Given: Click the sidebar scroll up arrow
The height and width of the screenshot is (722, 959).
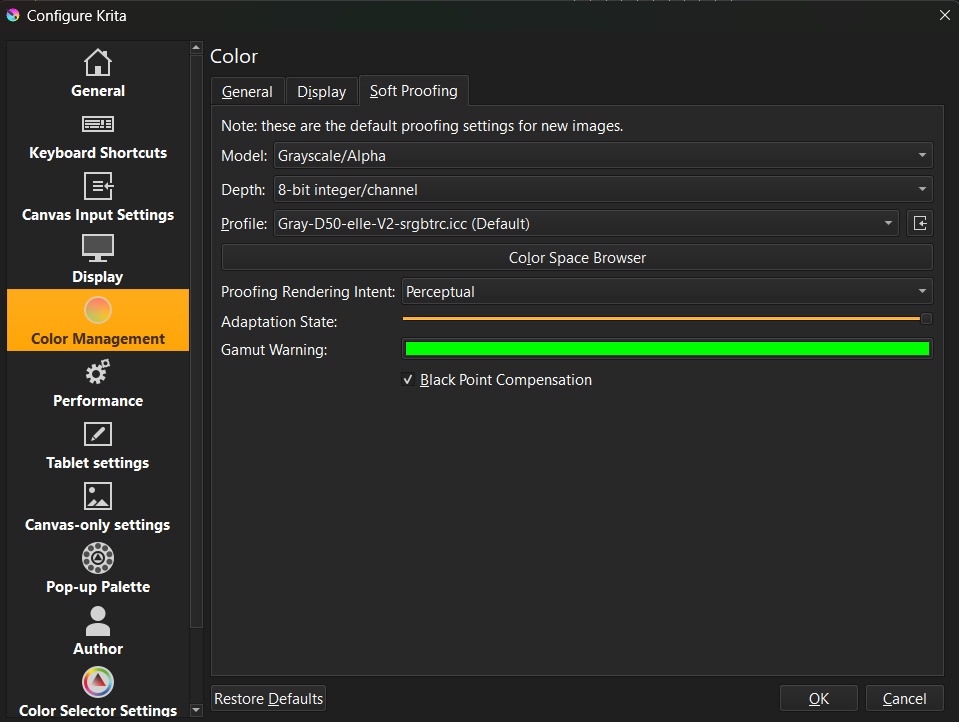Looking at the screenshot, I should click(196, 47).
